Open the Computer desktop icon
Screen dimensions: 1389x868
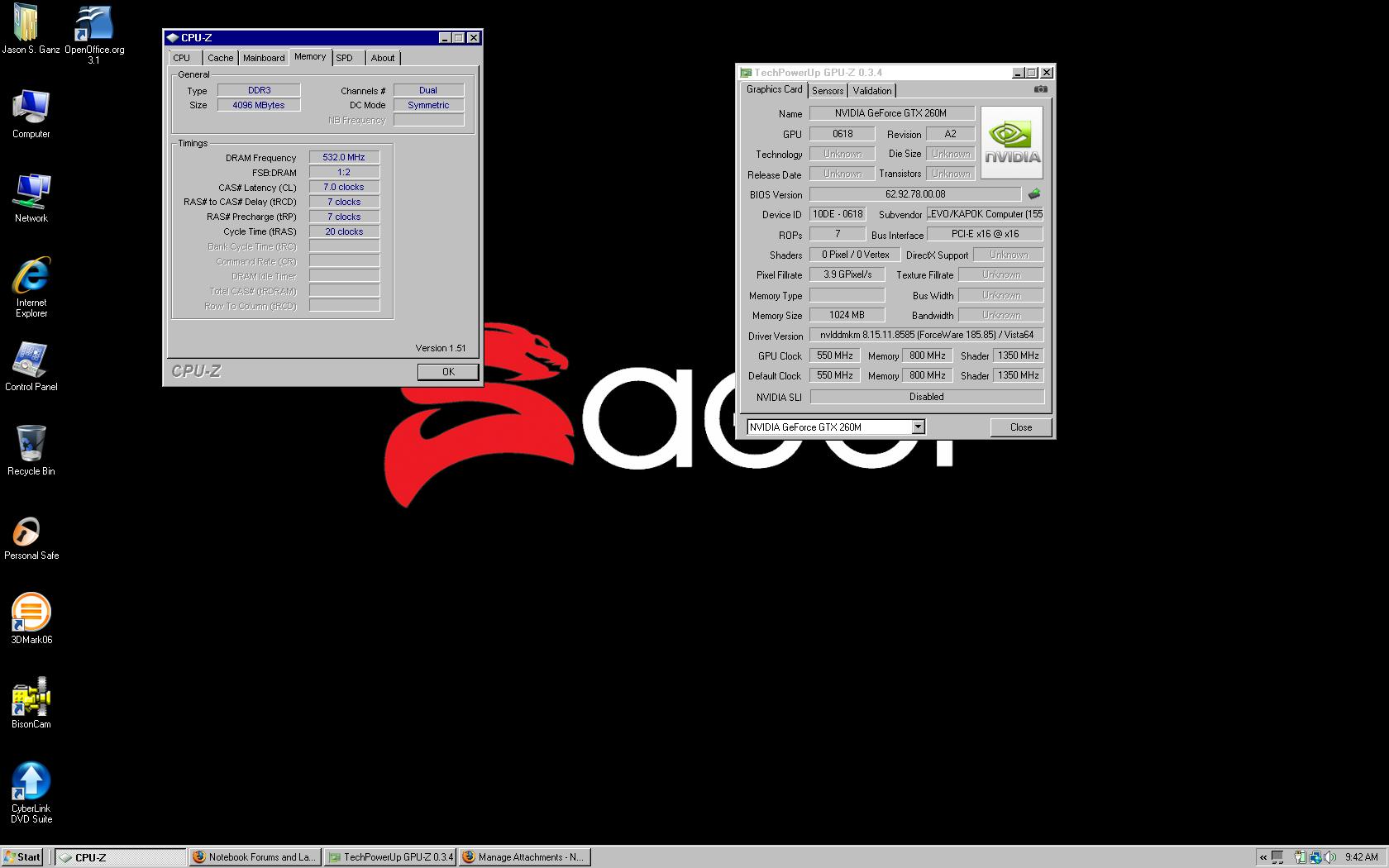click(x=31, y=107)
